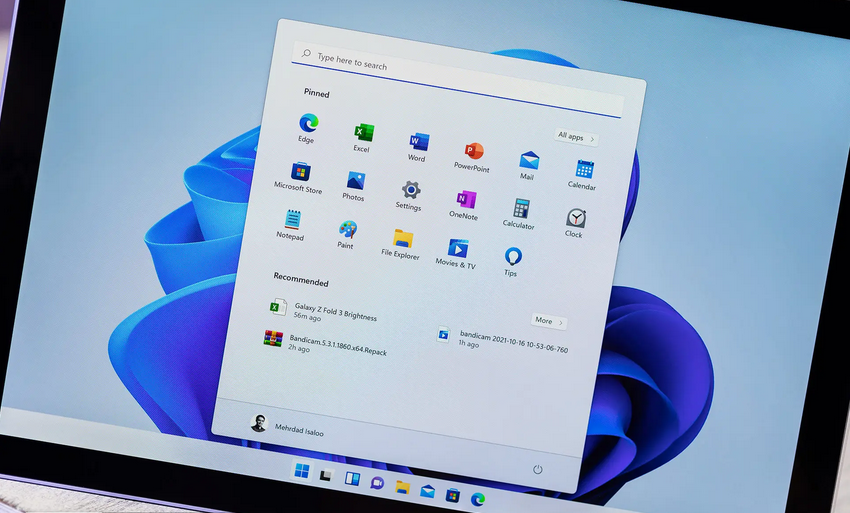Launch PowerPoint pinned app

pyautogui.click(x=473, y=157)
